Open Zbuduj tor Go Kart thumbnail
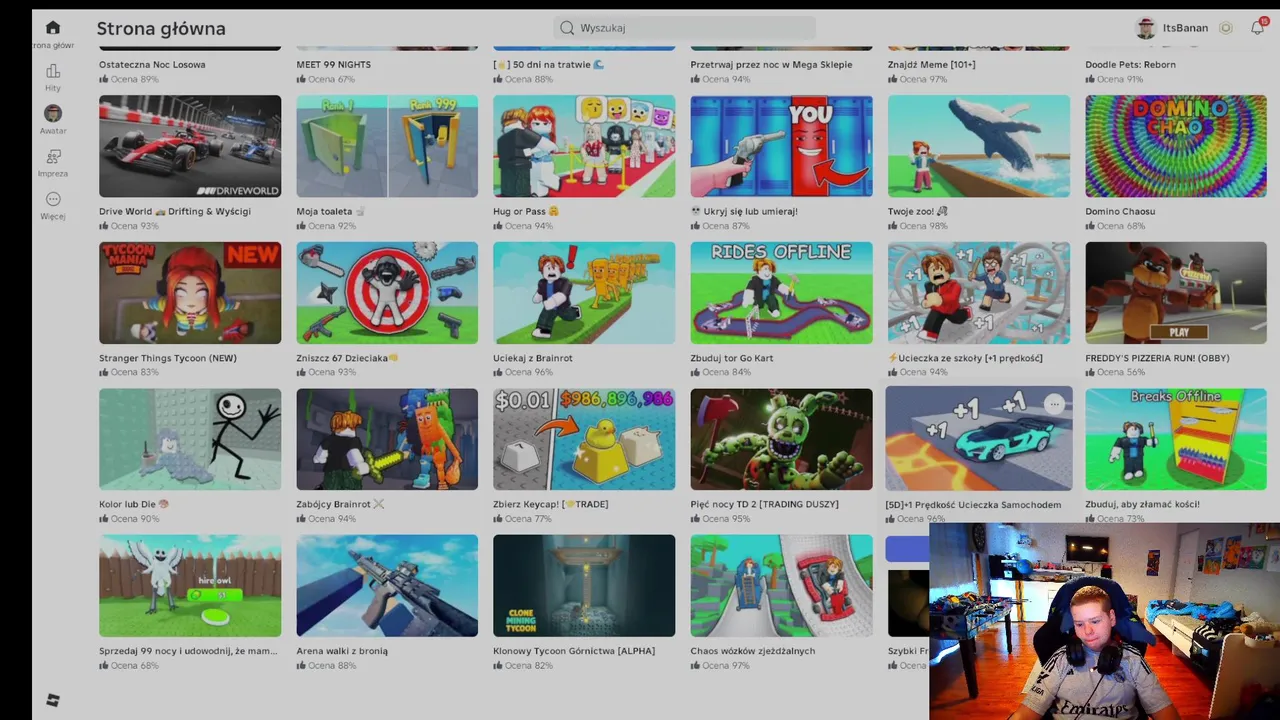1280x720 pixels. 781,293
